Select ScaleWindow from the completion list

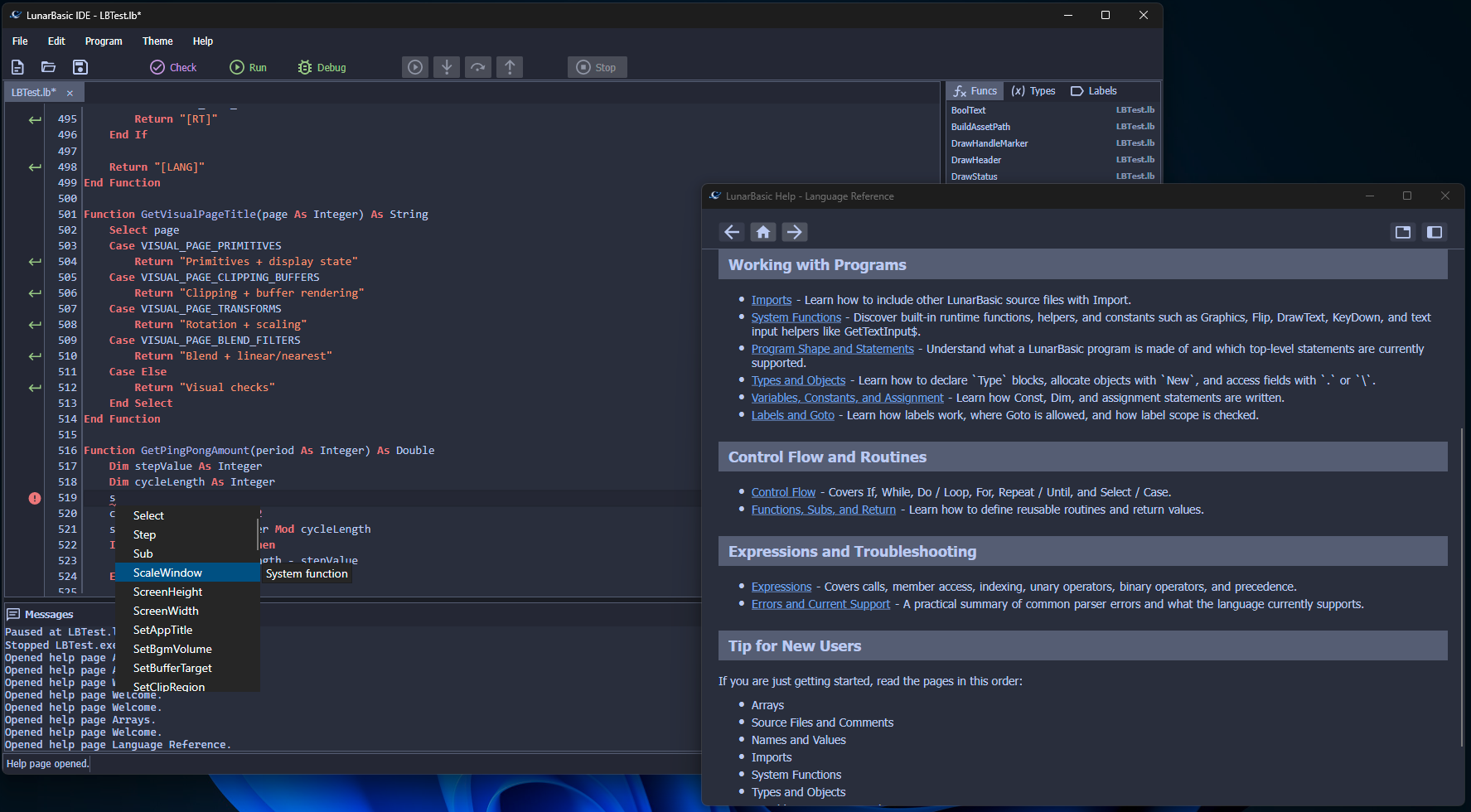pyautogui.click(x=167, y=573)
